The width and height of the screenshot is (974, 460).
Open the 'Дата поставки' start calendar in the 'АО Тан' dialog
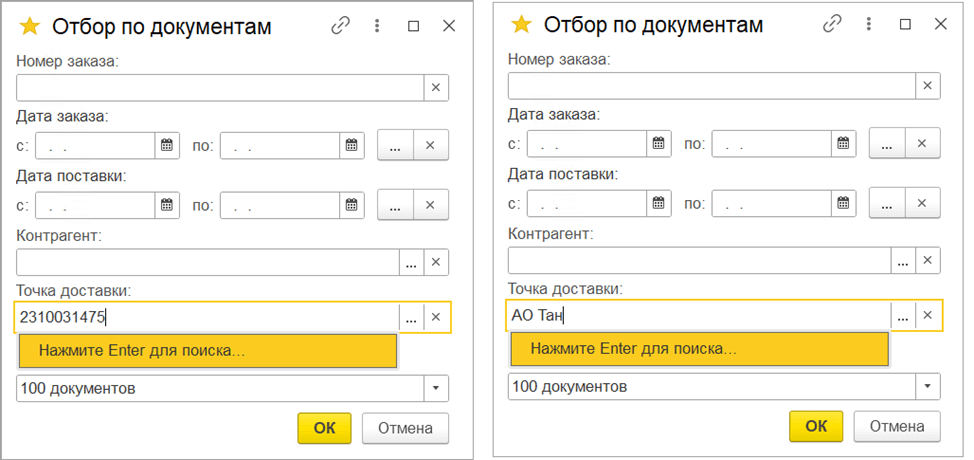click(659, 203)
